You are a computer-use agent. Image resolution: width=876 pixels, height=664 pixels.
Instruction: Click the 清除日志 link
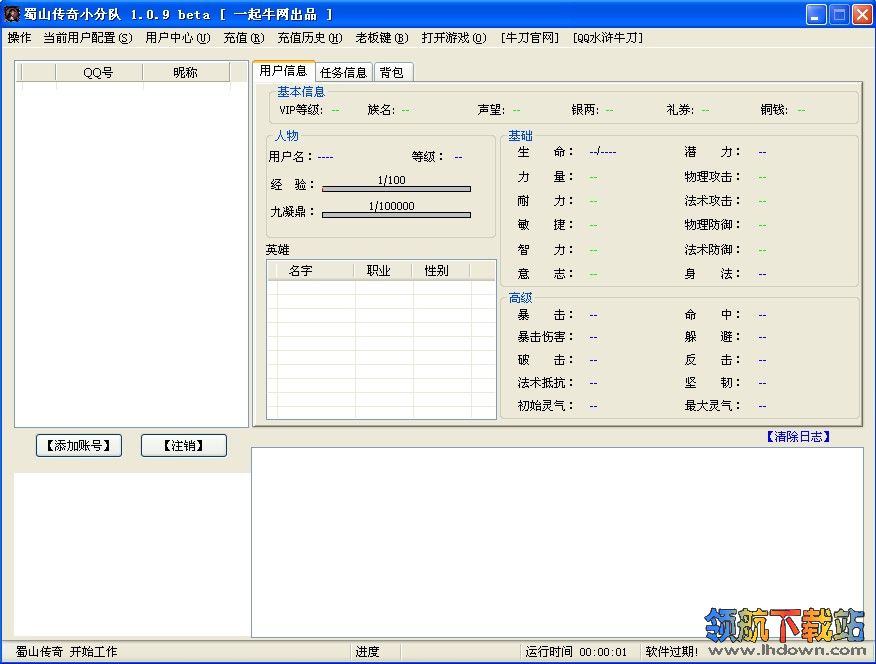coord(798,437)
